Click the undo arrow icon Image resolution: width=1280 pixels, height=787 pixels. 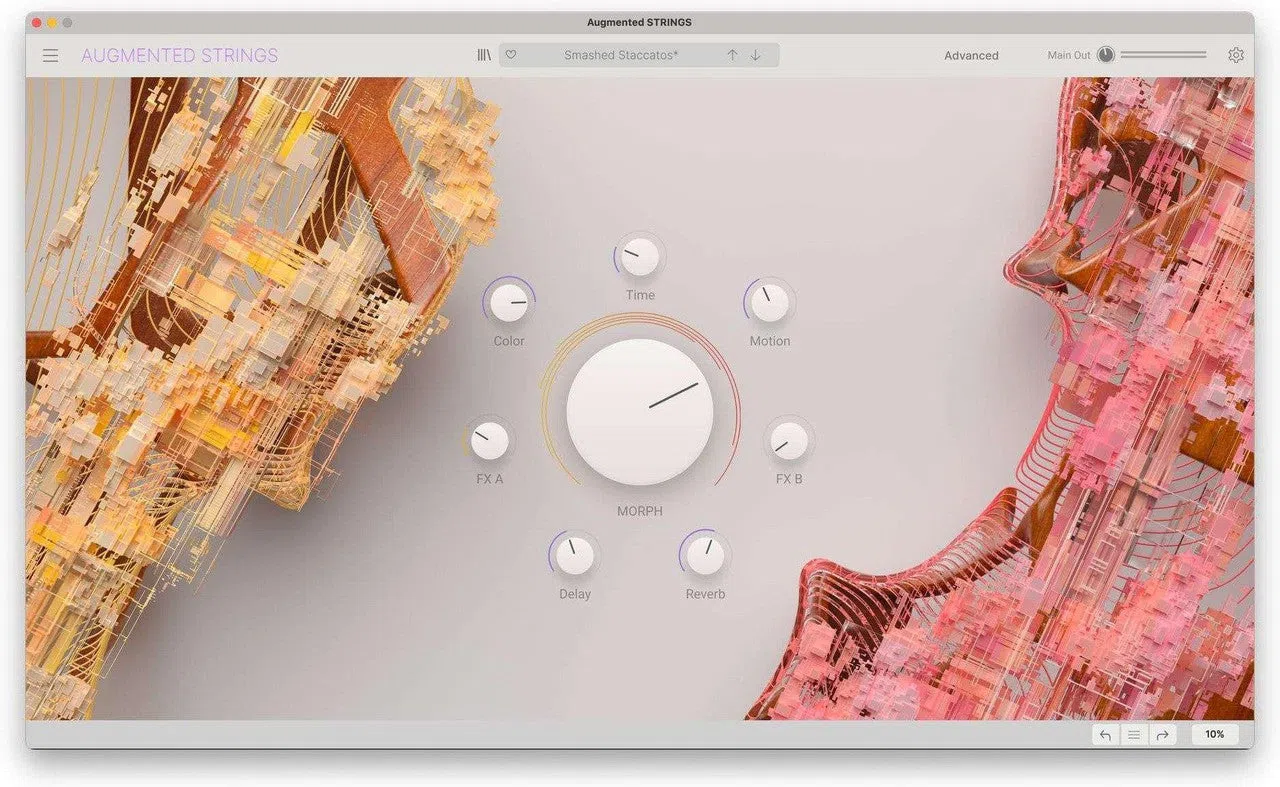pyautogui.click(x=1105, y=734)
